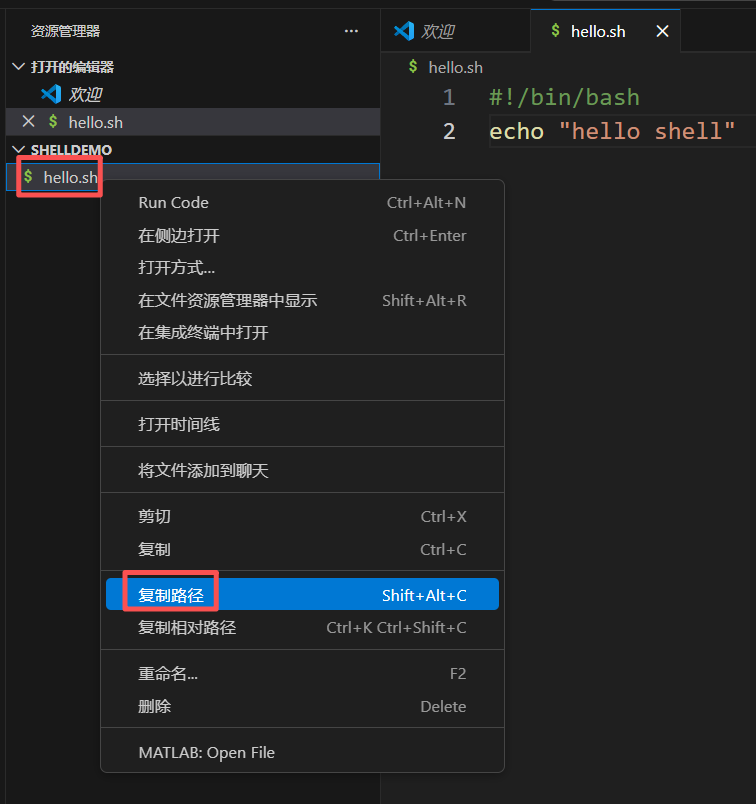
Task: Select the hello.sh editor tab
Action: 605,31
